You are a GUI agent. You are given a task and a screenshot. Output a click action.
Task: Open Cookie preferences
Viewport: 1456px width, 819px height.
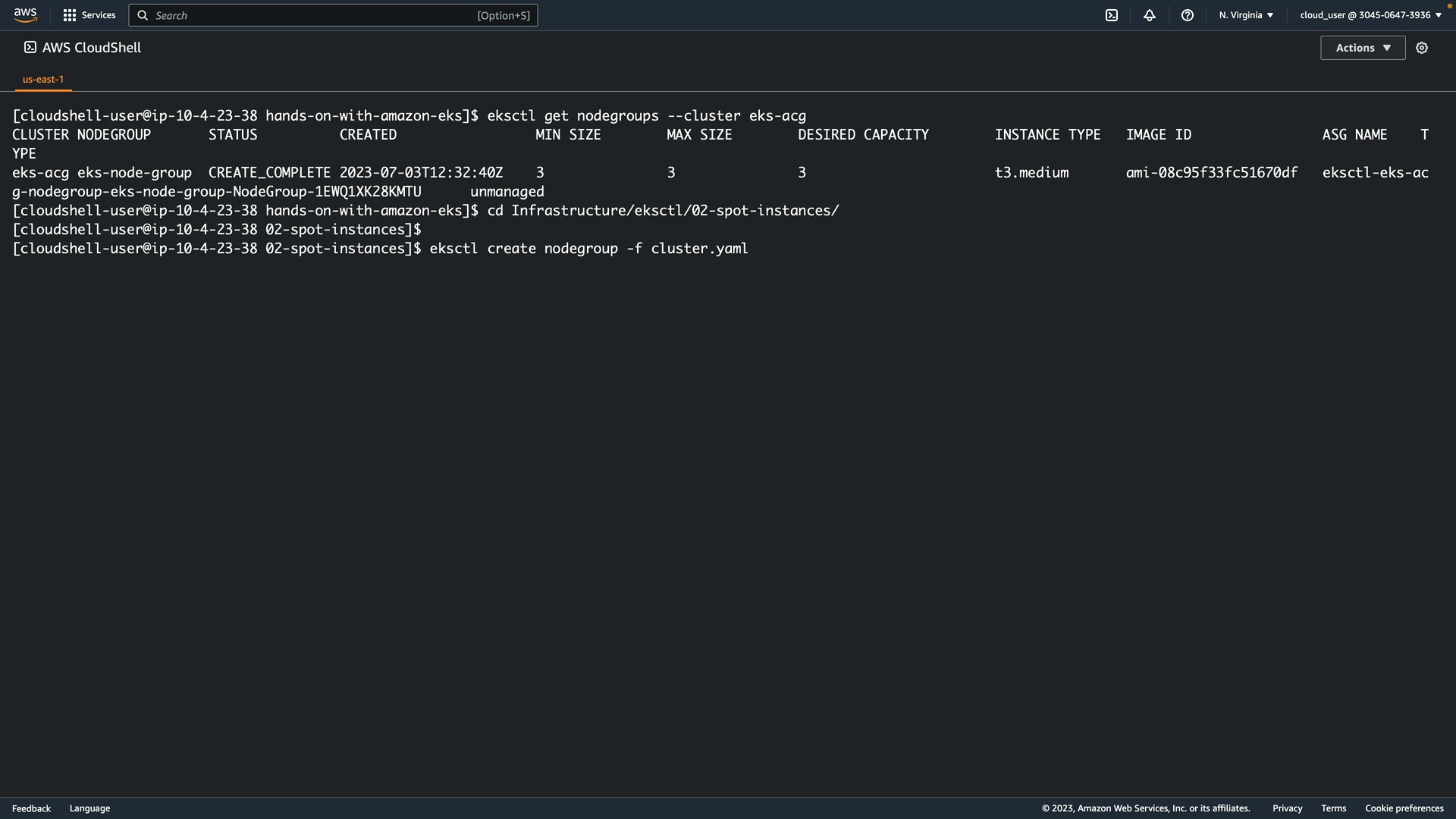pyautogui.click(x=1404, y=808)
